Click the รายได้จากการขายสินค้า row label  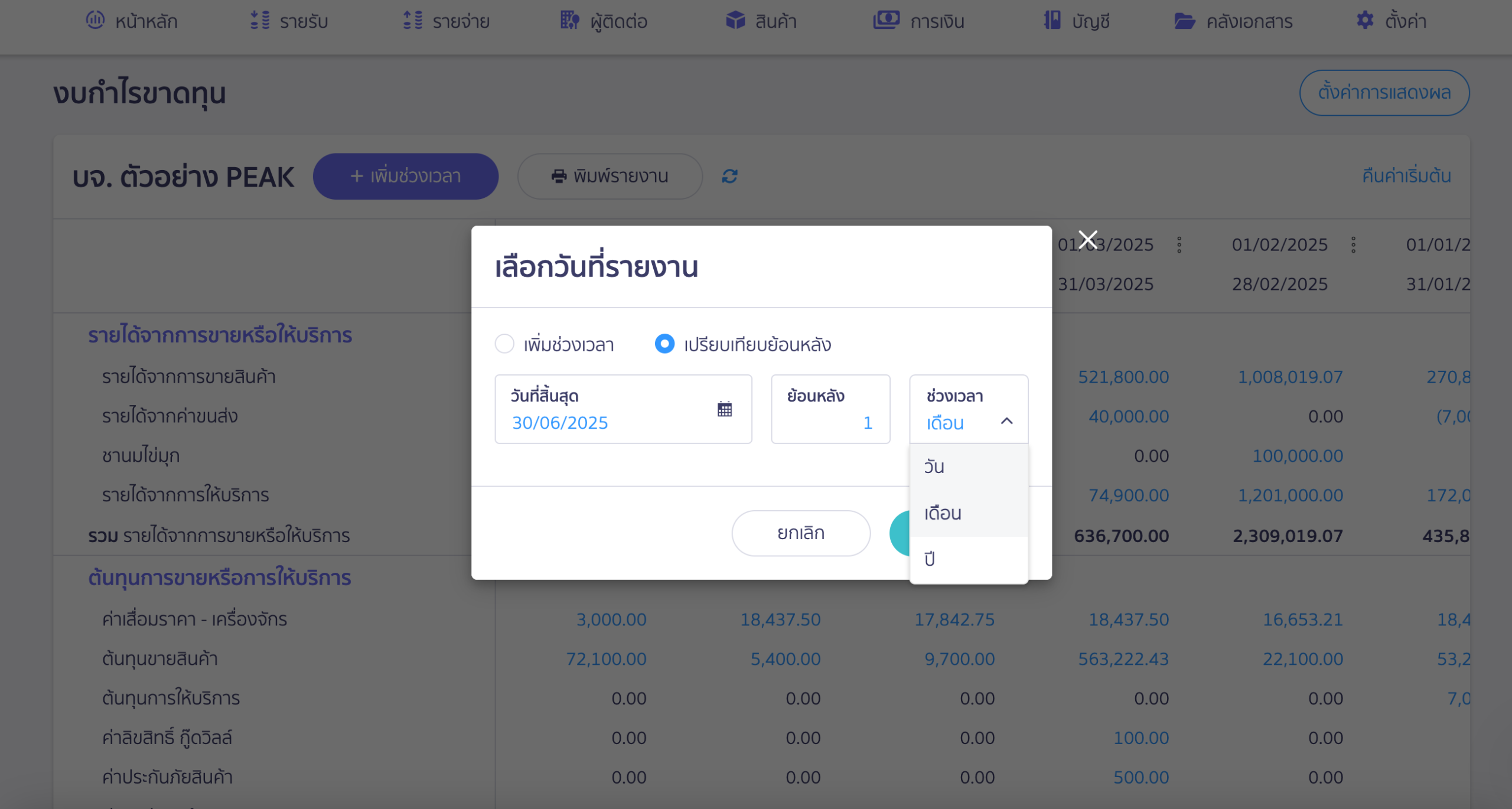tap(189, 377)
